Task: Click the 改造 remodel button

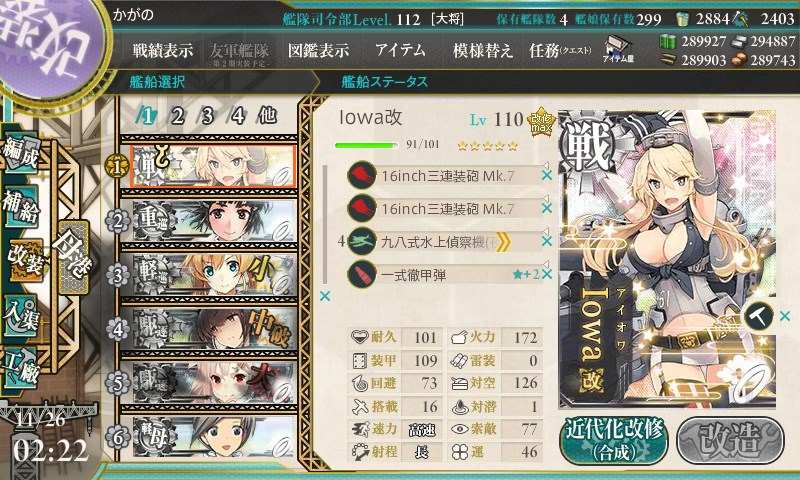Action: pos(730,440)
